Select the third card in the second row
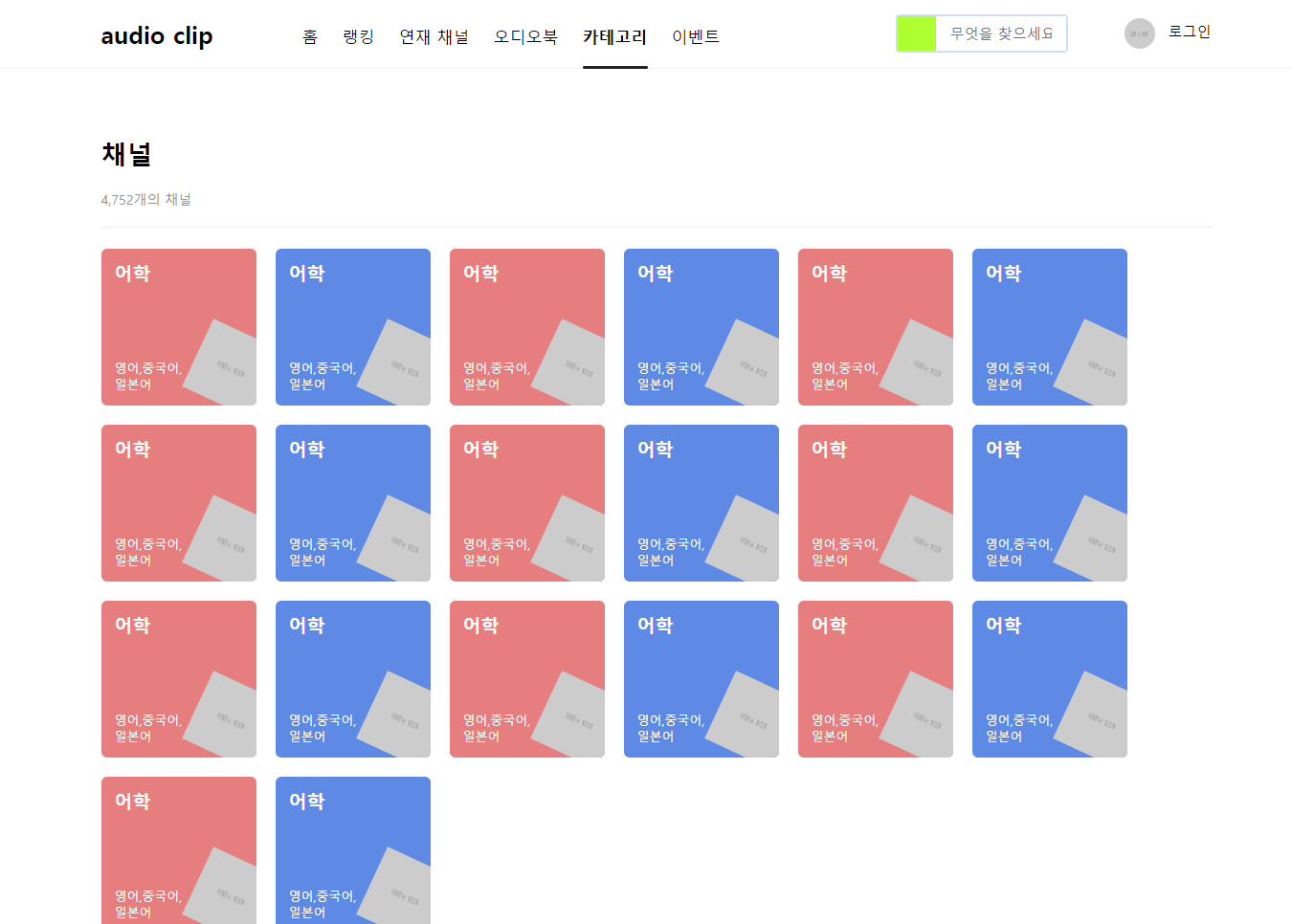Screen dimensions: 1292x924 point(526,502)
